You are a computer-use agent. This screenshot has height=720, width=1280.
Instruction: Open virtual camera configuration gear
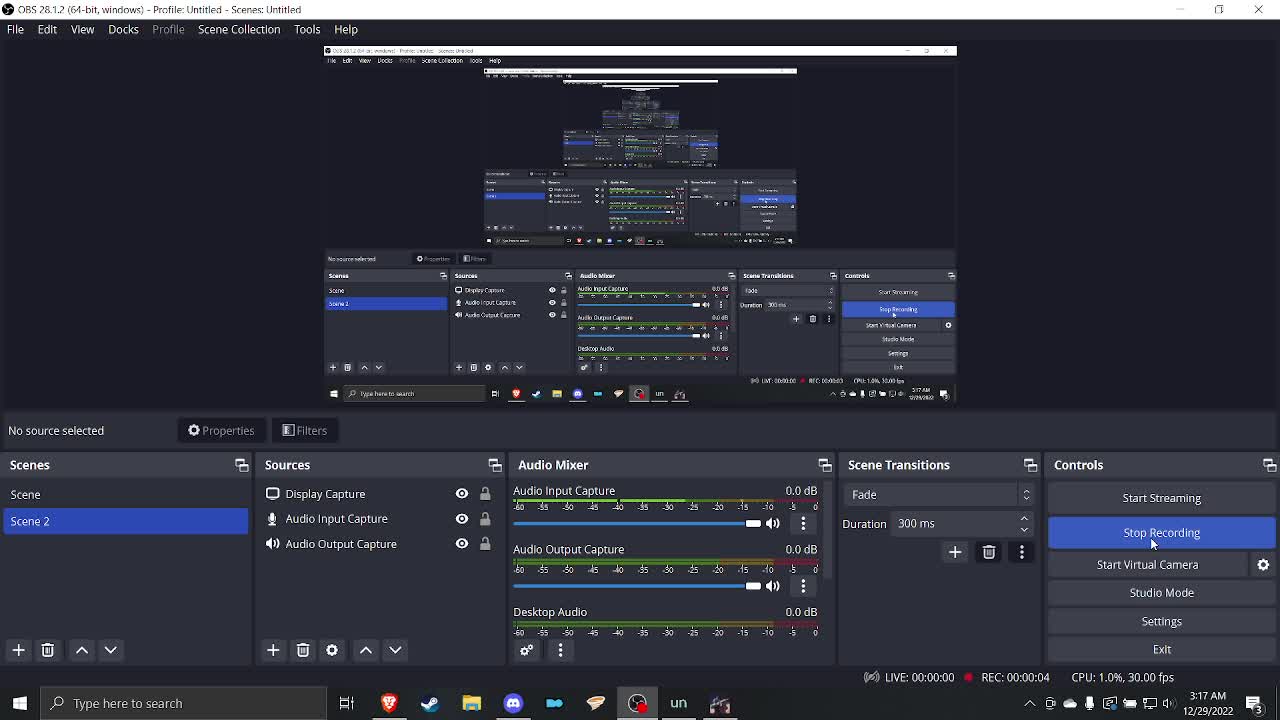coord(1263,565)
